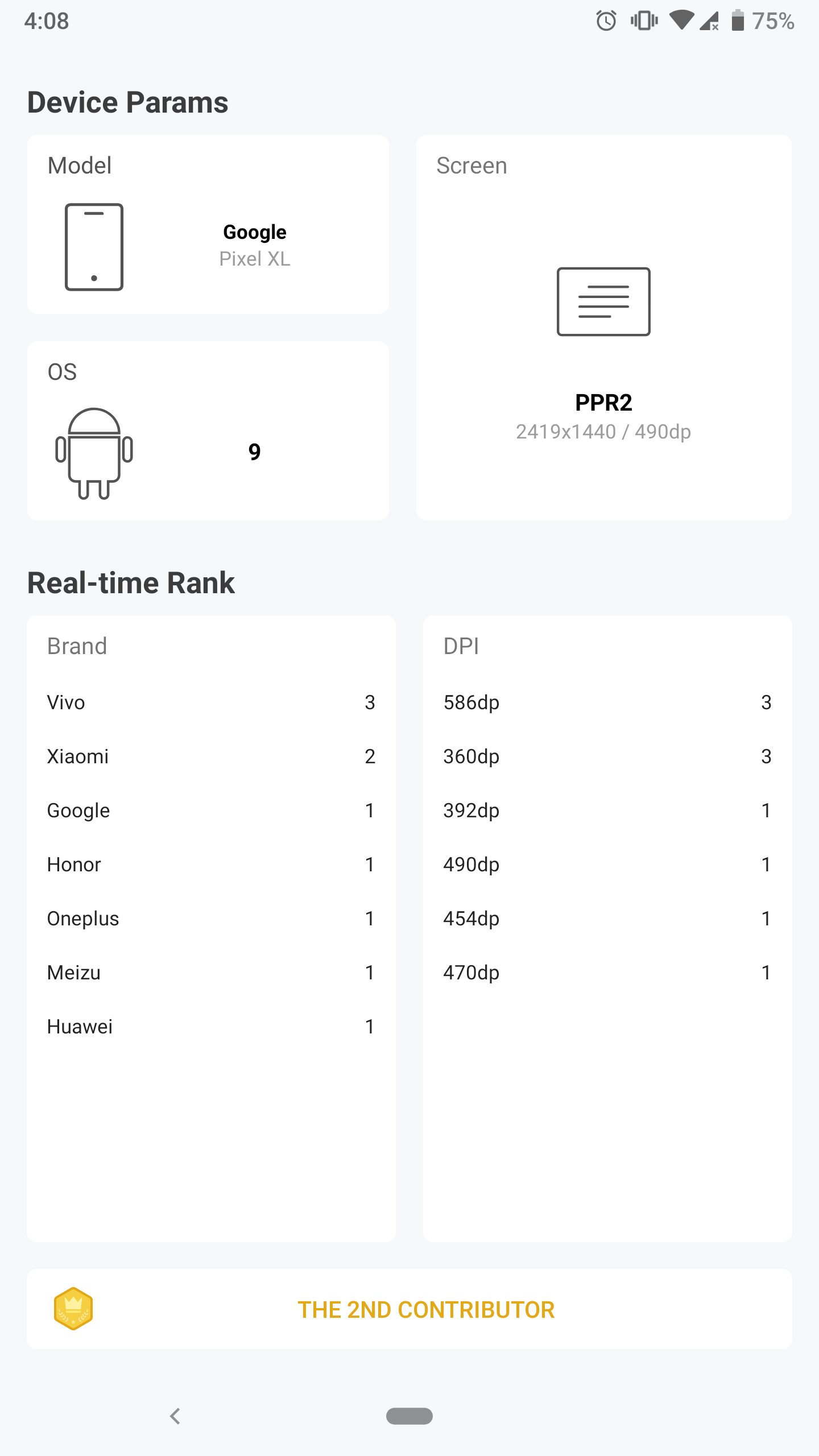Tap the gold crown contributor badge
This screenshot has width=819, height=1456.
click(73, 1309)
